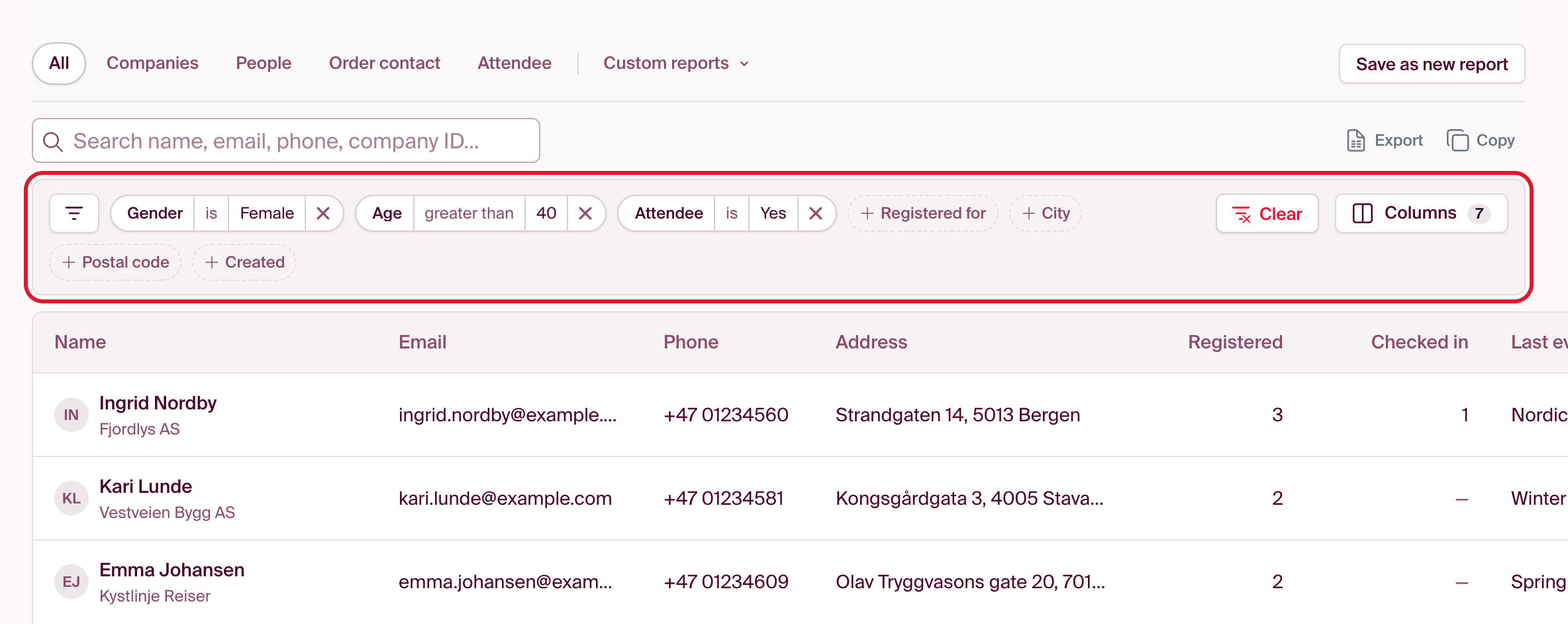Expand the Custom reports dropdown
The width and height of the screenshot is (1568, 624).
[x=676, y=64]
